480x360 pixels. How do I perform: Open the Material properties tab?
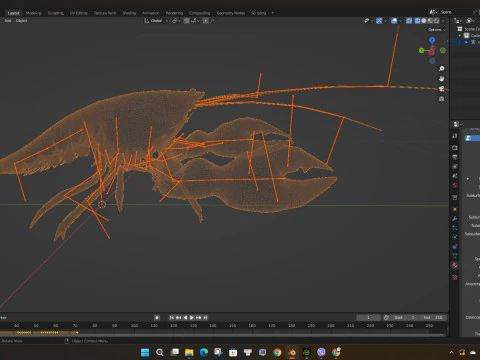click(x=455, y=266)
